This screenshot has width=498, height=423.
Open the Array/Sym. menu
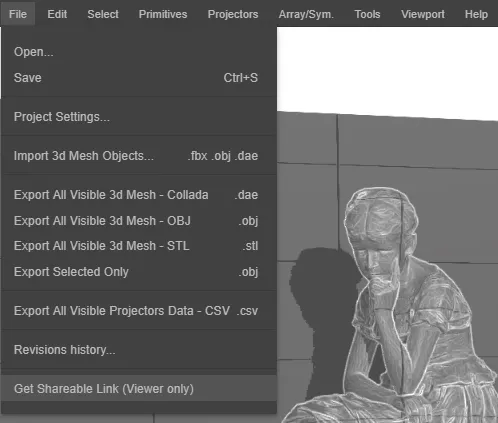306,14
